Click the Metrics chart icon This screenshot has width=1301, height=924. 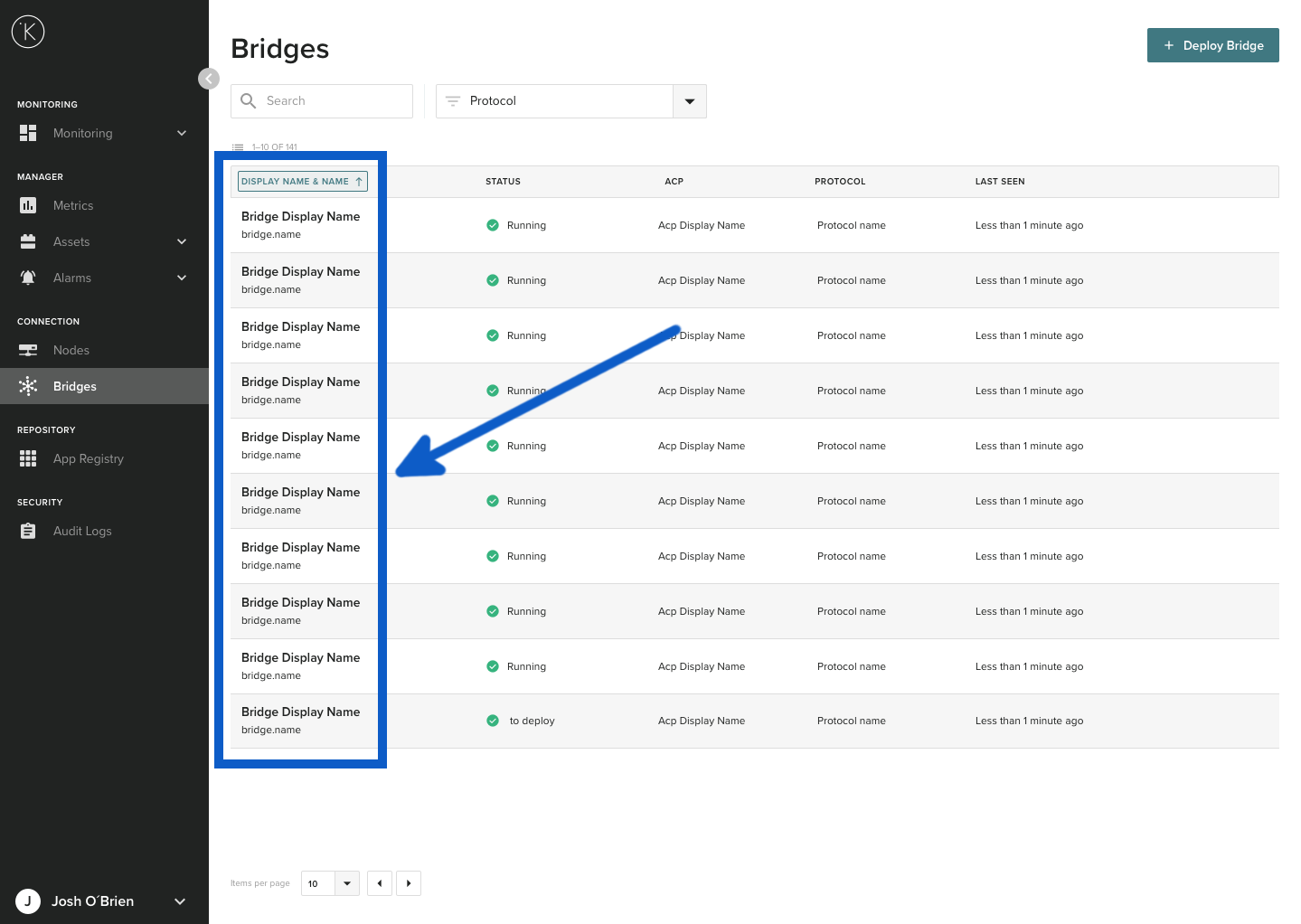[x=28, y=205]
